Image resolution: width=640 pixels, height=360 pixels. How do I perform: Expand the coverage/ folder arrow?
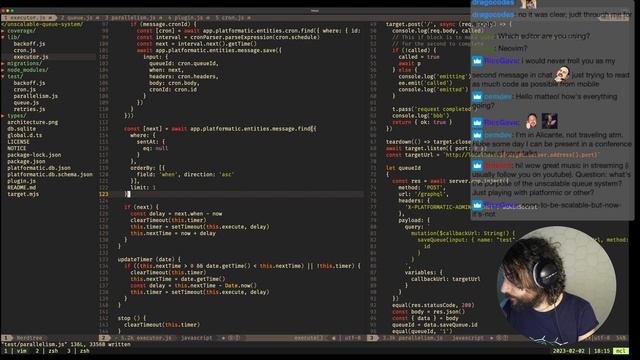pyautogui.click(x=3, y=31)
